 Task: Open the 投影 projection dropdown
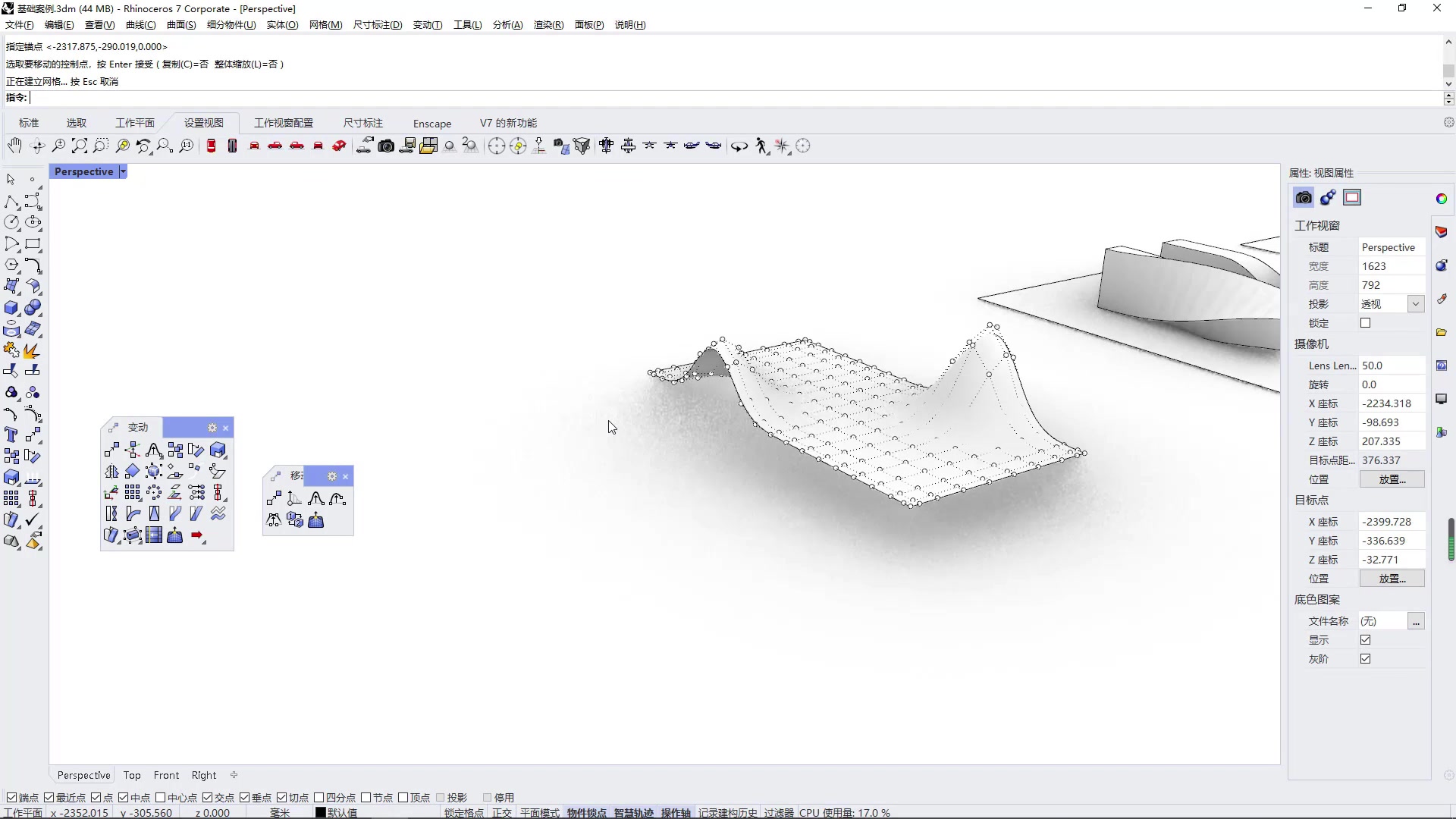coord(1415,304)
